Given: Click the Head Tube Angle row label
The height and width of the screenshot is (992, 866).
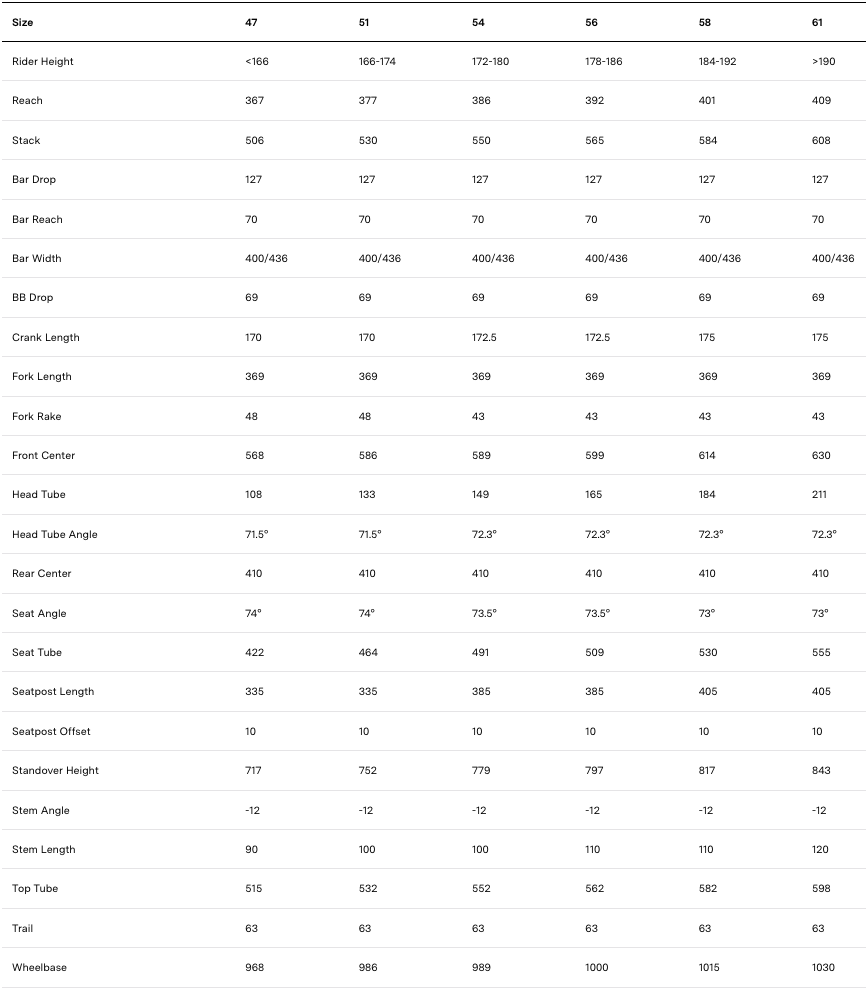Looking at the screenshot, I should tap(55, 534).
